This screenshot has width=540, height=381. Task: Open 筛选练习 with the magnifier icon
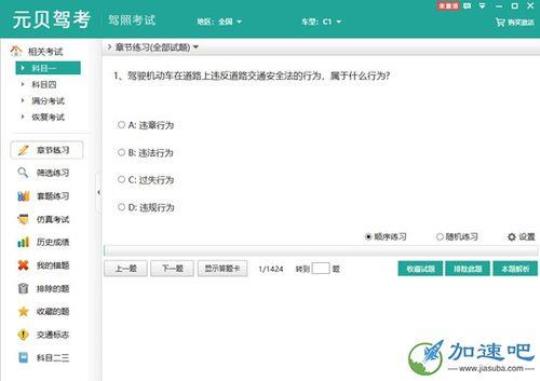tap(44, 173)
